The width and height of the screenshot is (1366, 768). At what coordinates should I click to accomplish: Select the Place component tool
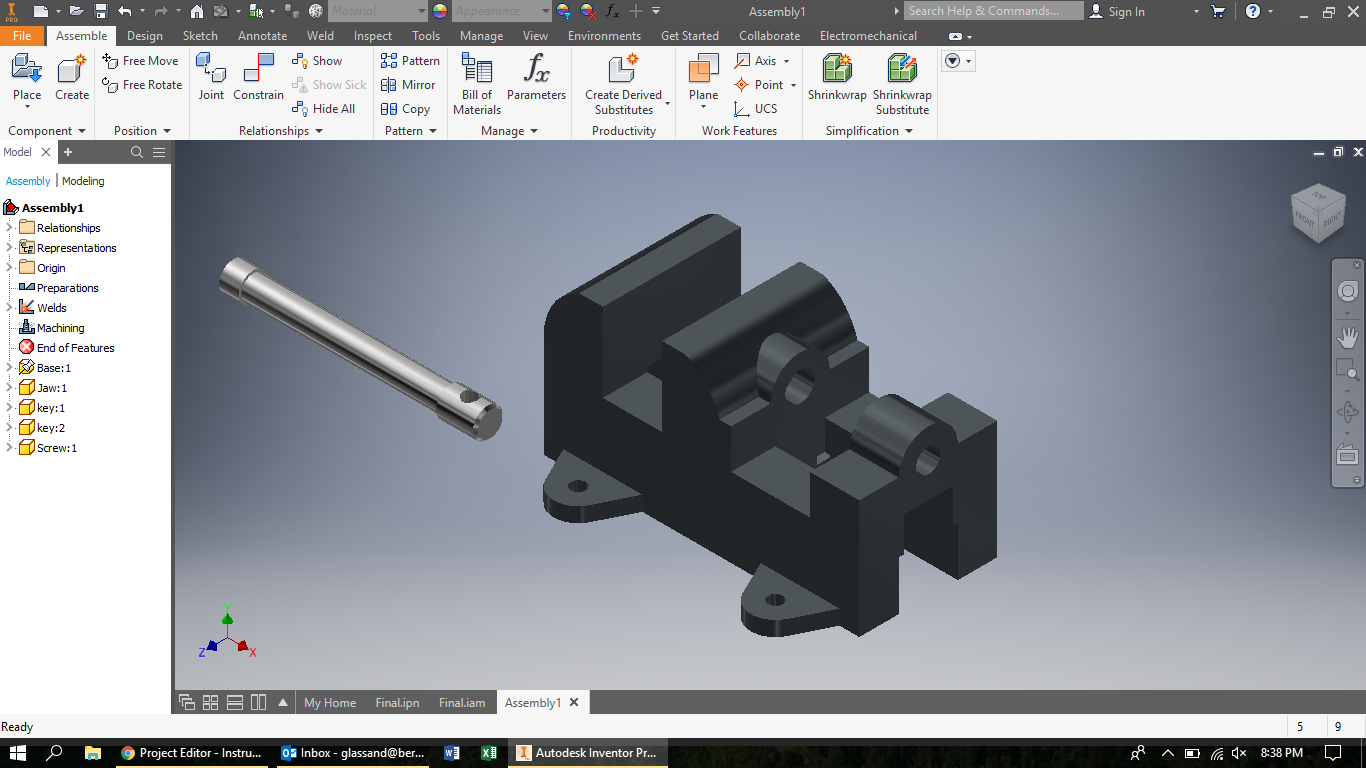coord(27,78)
